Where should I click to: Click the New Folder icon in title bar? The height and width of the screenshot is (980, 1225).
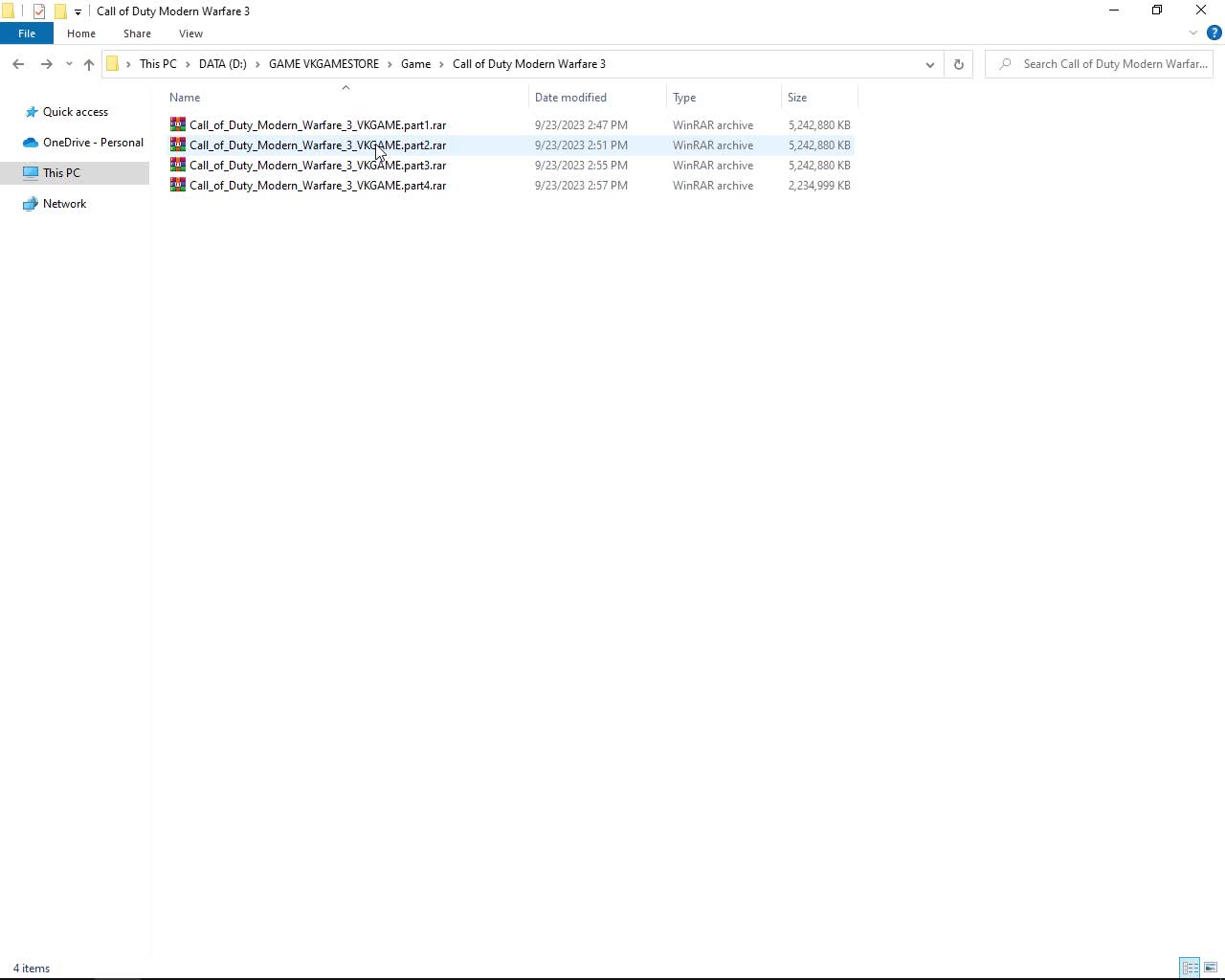pyautogui.click(x=59, y=11)
